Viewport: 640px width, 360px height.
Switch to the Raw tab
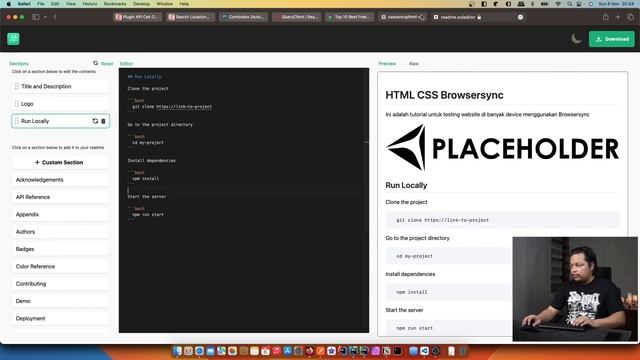point(413,64)
